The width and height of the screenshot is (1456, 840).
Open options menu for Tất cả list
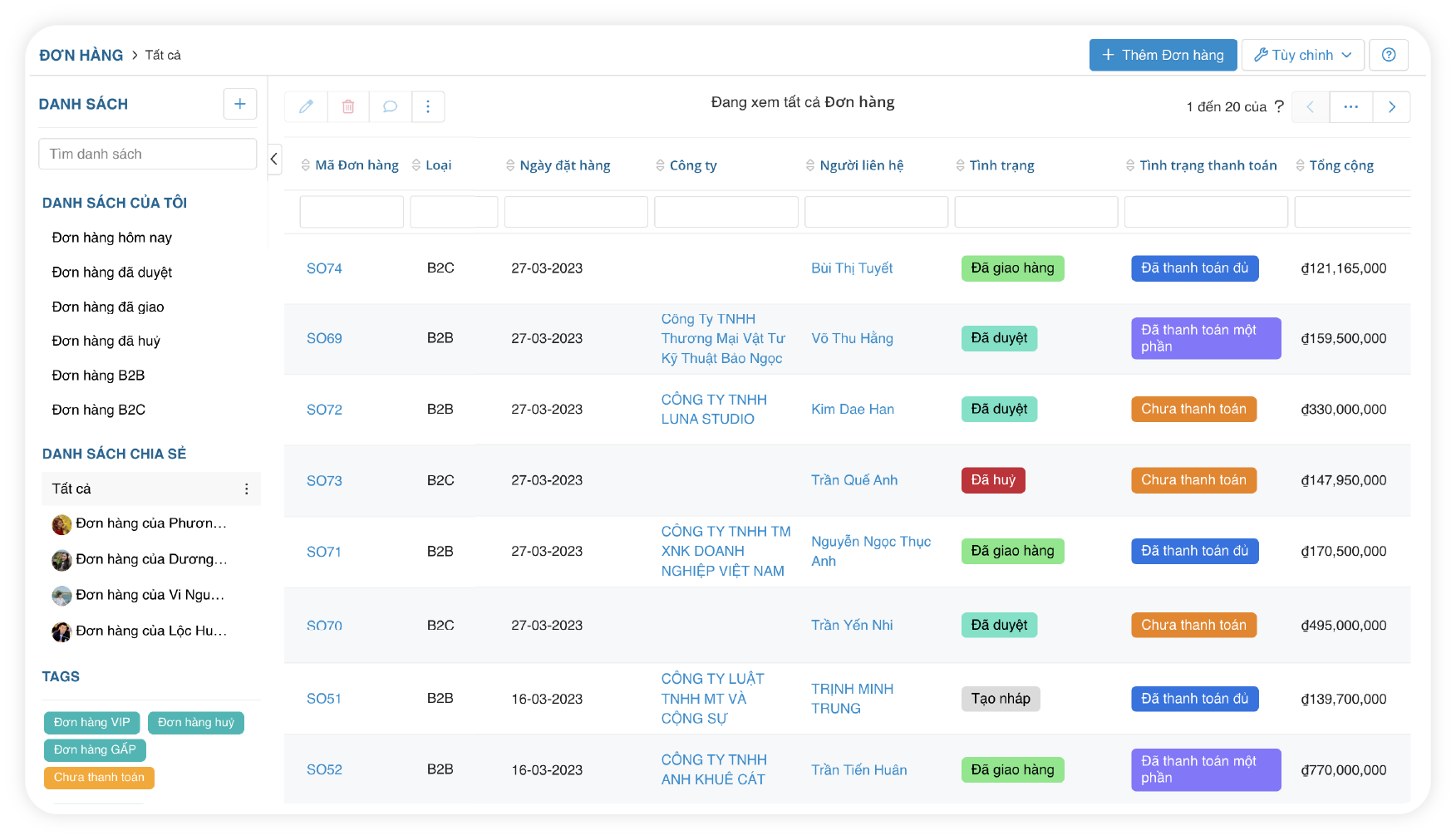(x=246, y=489)
